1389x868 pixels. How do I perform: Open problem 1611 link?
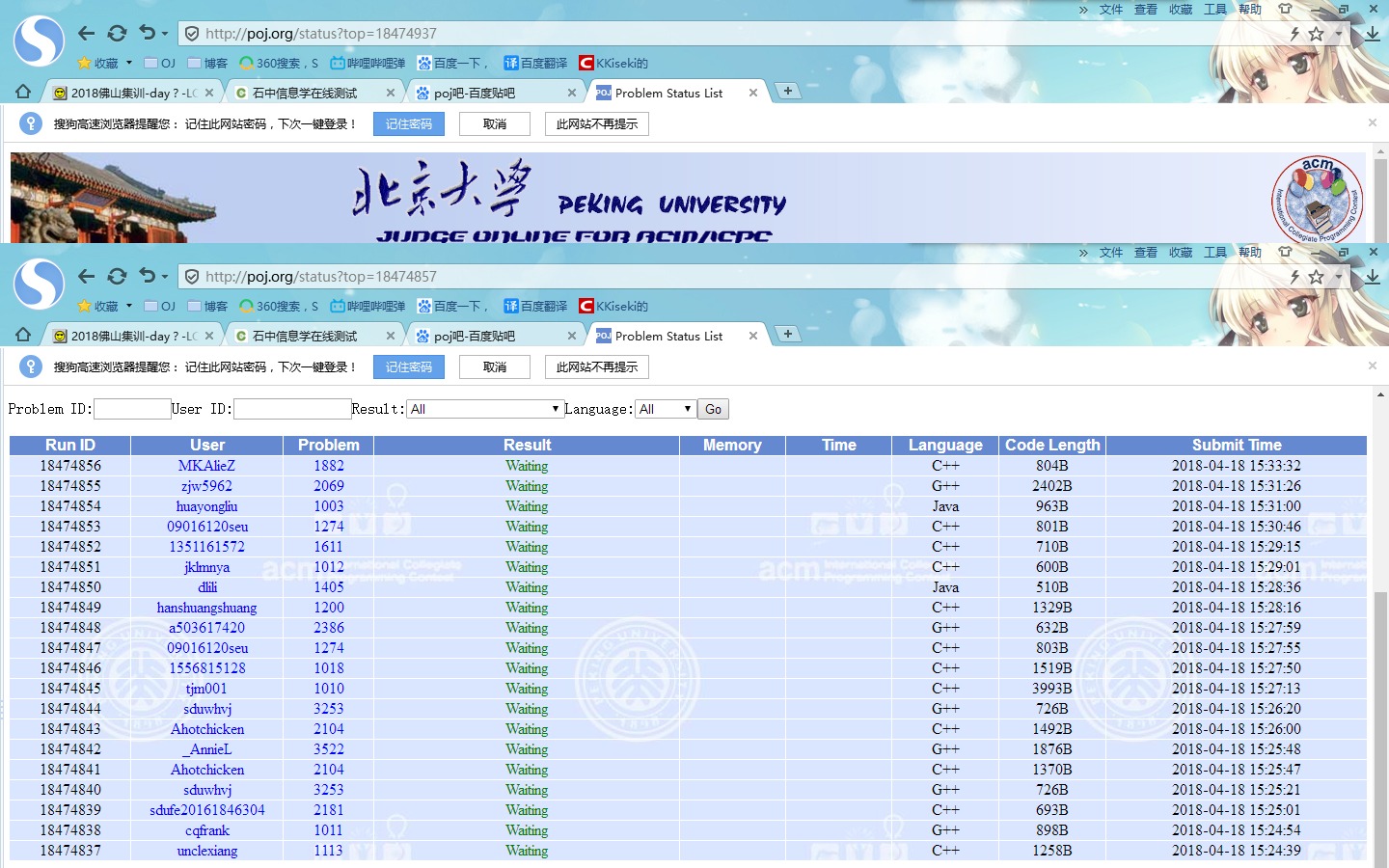point(329,547)
